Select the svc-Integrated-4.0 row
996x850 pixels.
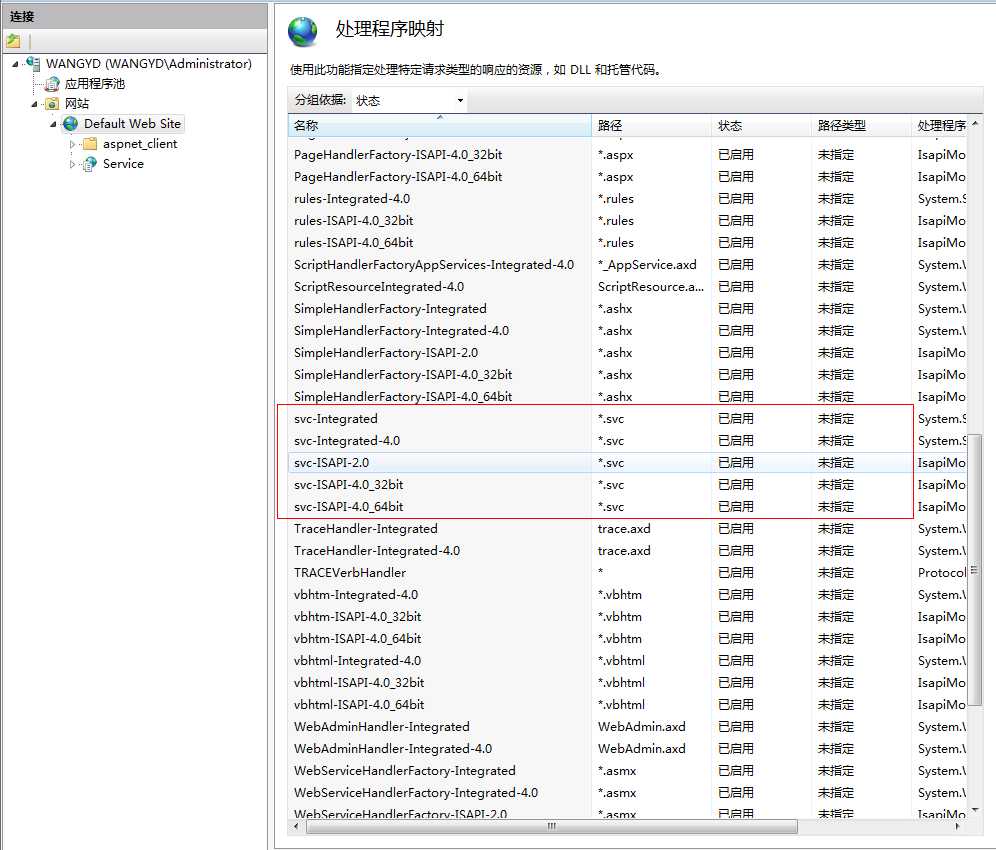[627, 441]
